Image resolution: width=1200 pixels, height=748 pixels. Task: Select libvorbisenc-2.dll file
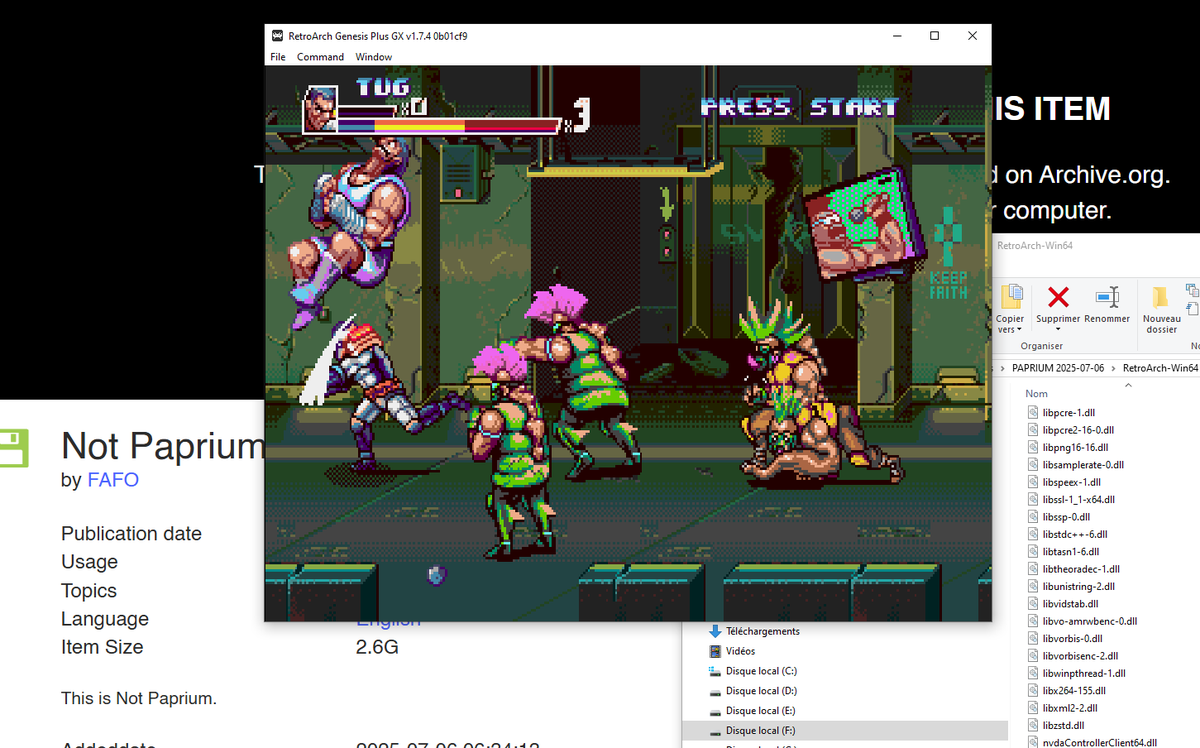(x=1080, y=656)
